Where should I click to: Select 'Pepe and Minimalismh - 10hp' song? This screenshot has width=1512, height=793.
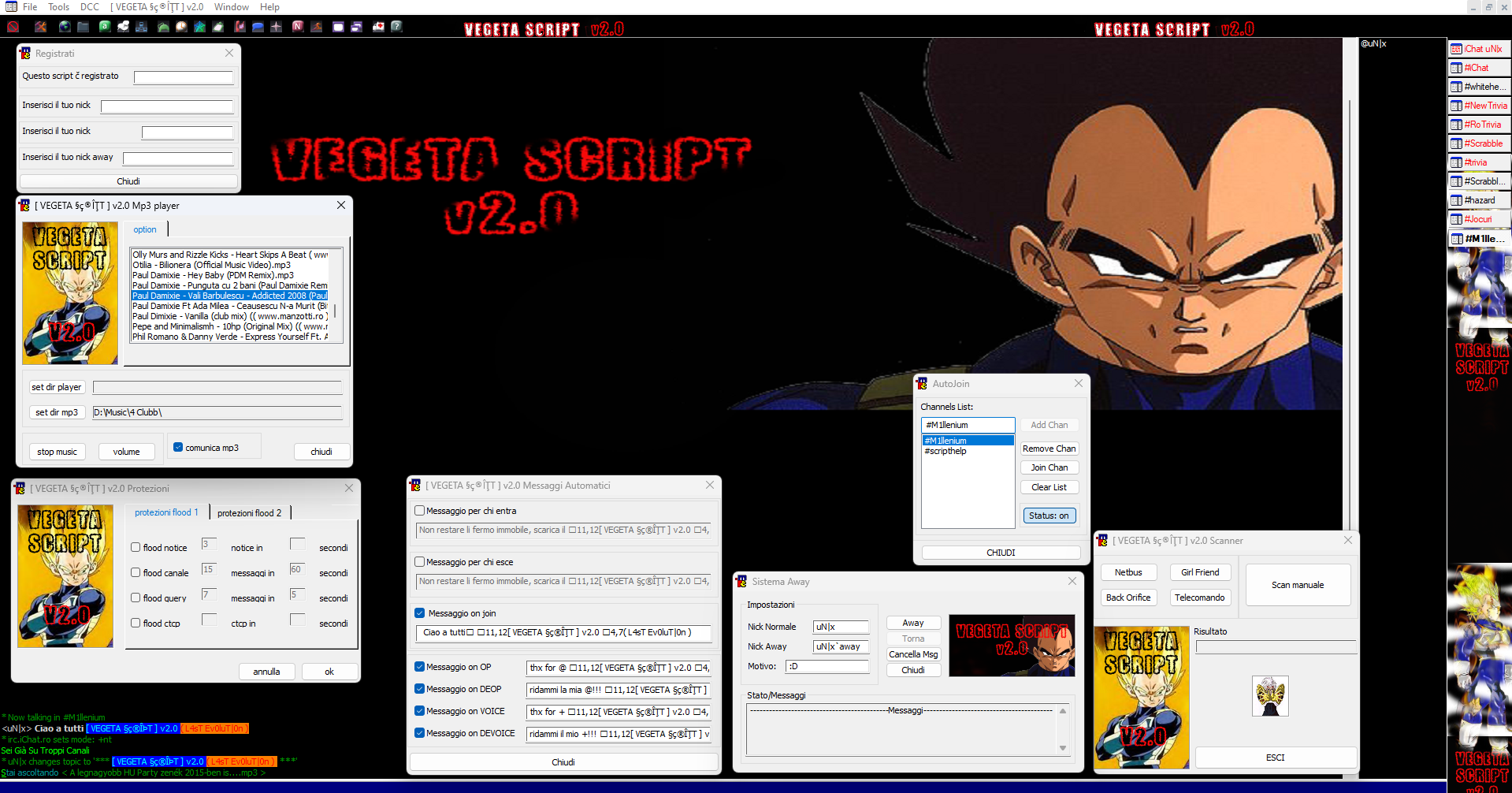pyautogui.click(x=229, y=326)
